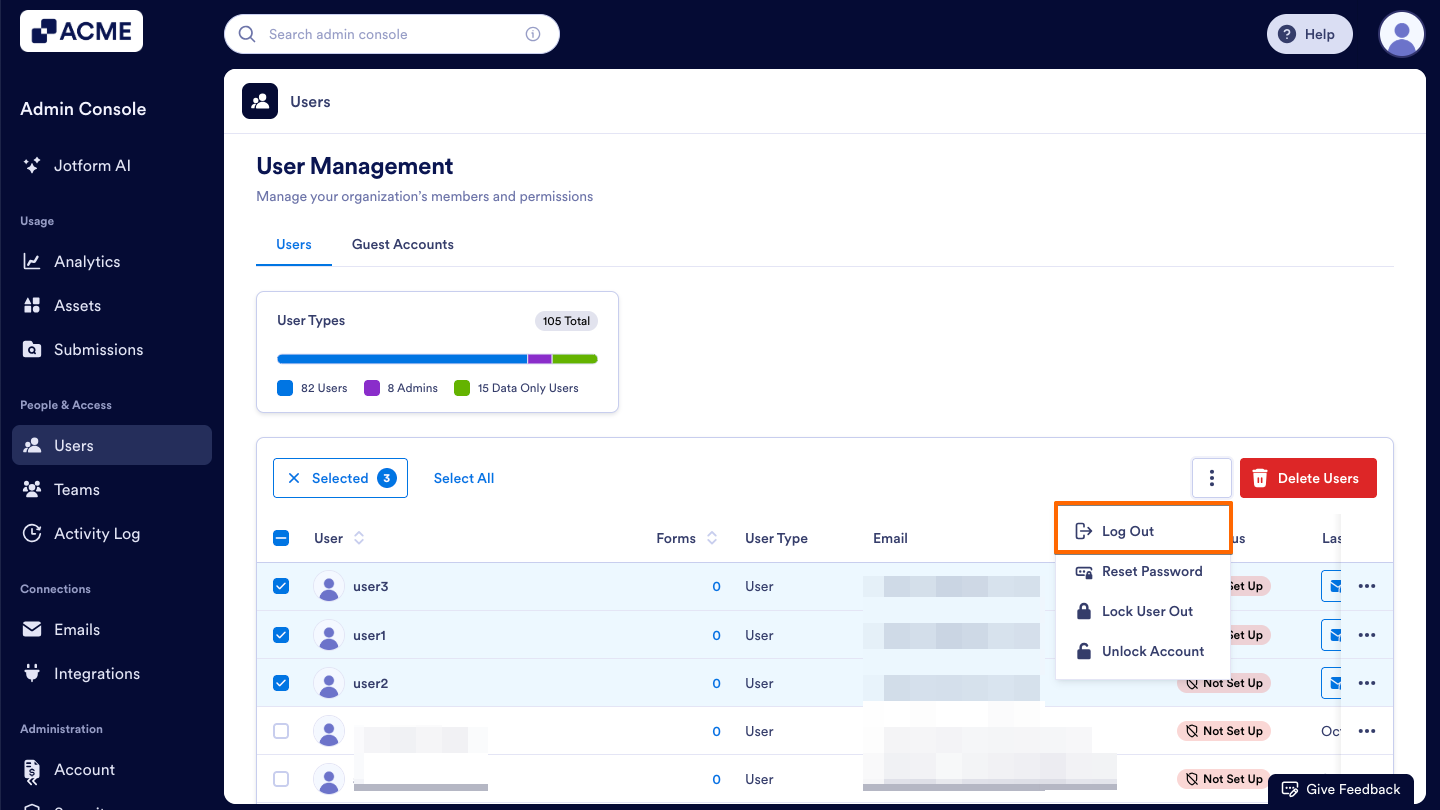This screenshot has width=1440, height=810.
Task: Uncheck user3's row checkbox
Action: click(x=281, y=586)
